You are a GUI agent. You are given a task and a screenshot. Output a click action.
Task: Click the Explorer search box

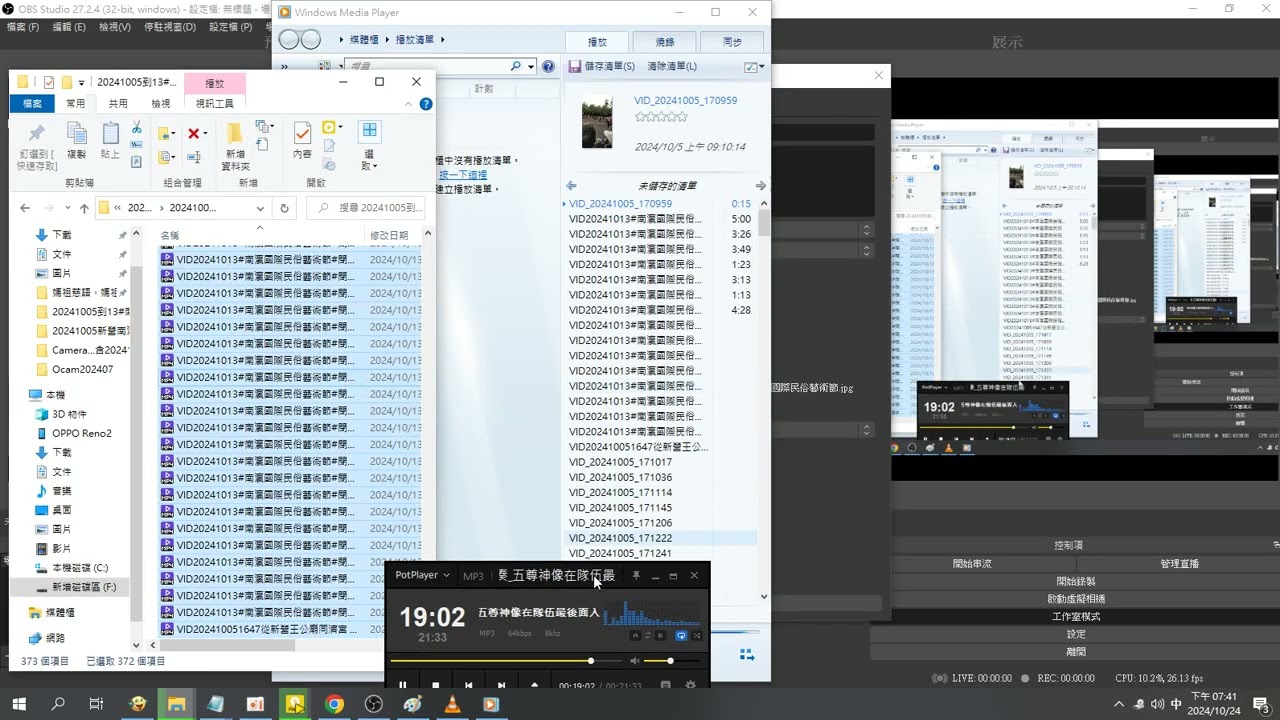[366, 208]
